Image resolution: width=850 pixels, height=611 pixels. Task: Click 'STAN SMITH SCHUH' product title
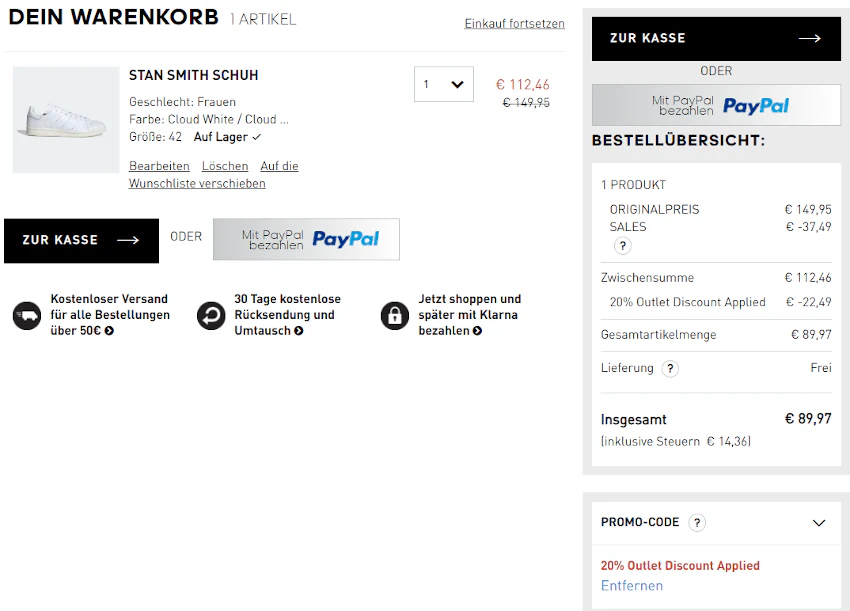194,75
